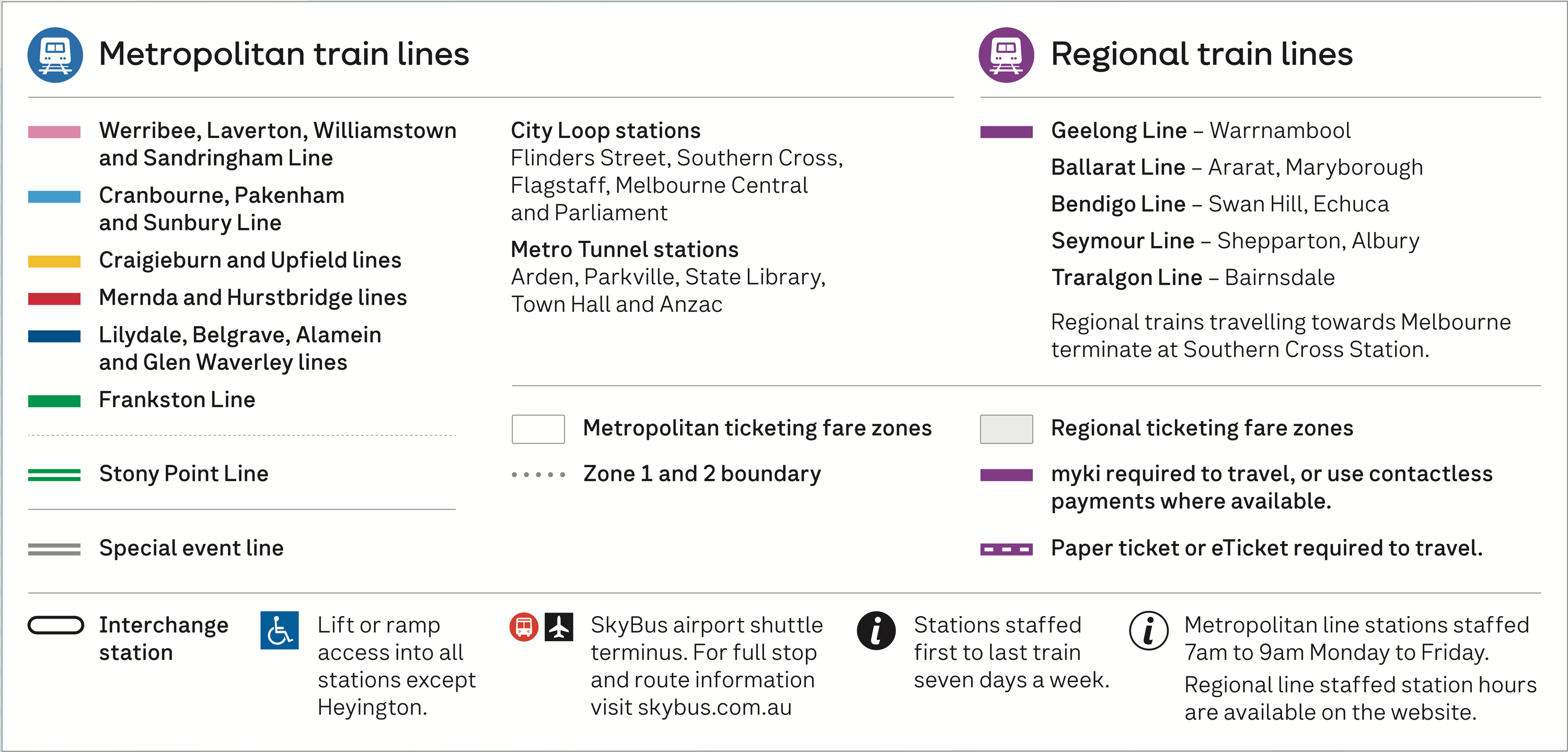This screenshot has width=1568, height=752.
Task: Click the blue Metropolitan train icon
Action: pyautogui.click(x=55, y=55)
